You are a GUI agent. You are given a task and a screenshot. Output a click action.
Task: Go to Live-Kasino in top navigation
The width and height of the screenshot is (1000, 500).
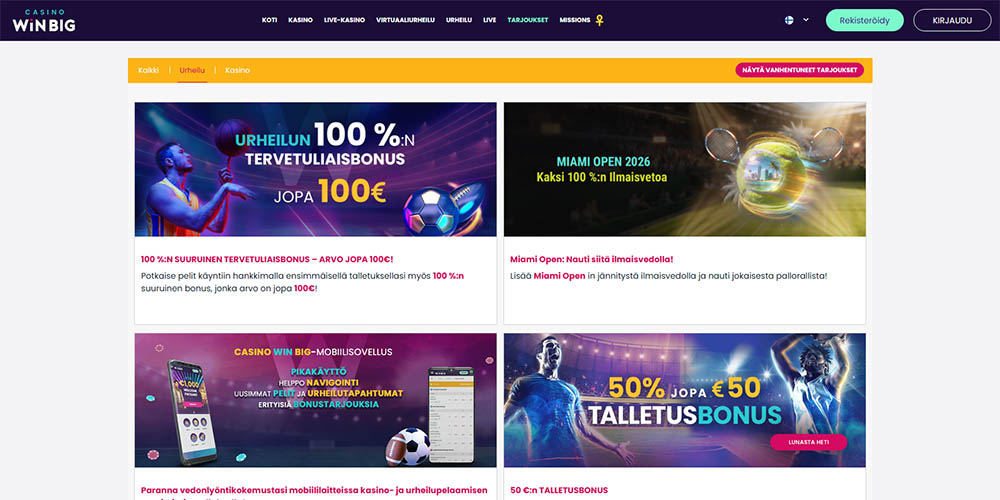pos(344,20)
